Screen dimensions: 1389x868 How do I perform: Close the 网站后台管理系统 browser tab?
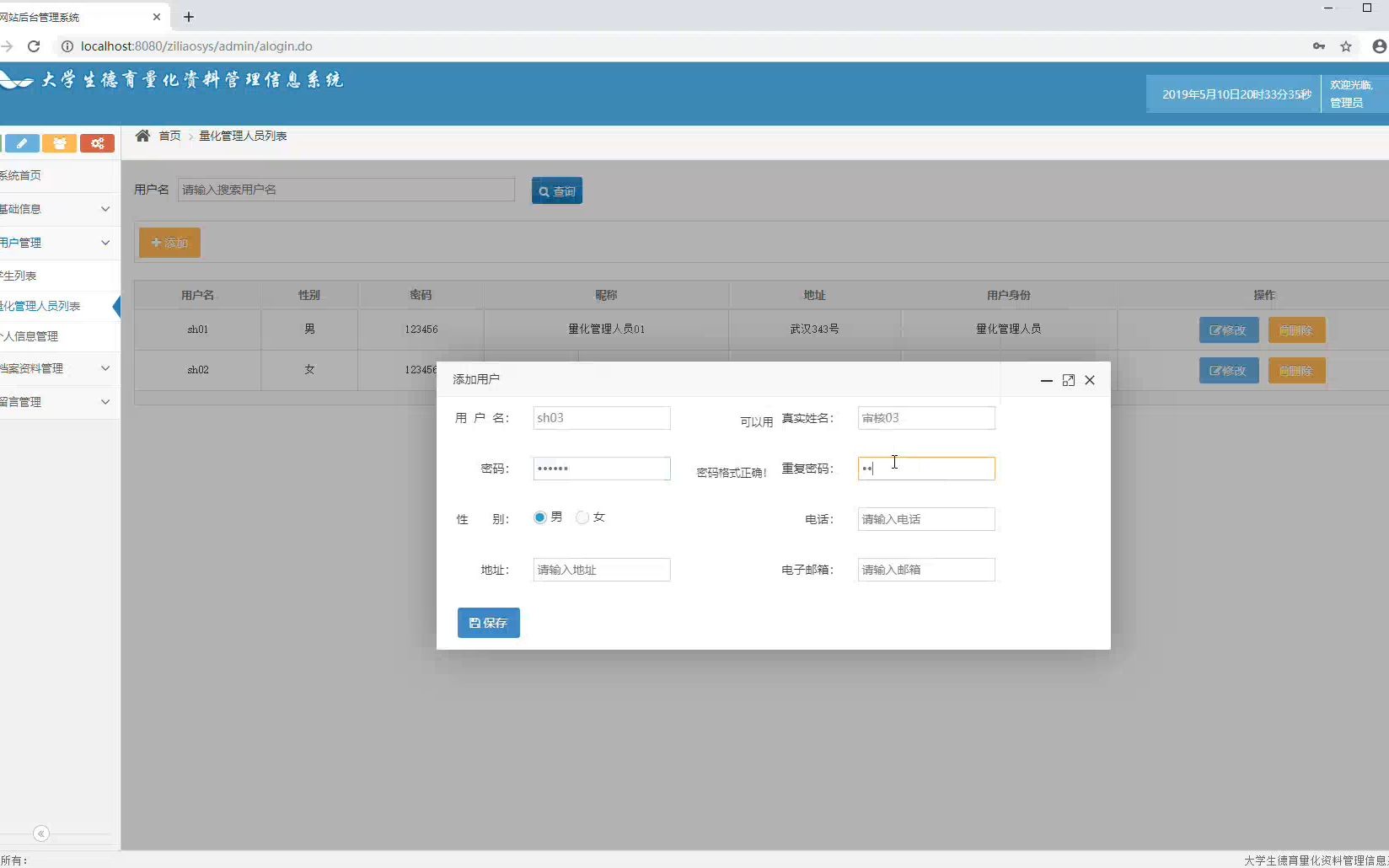pyautogui.click(x=156, y=17)
